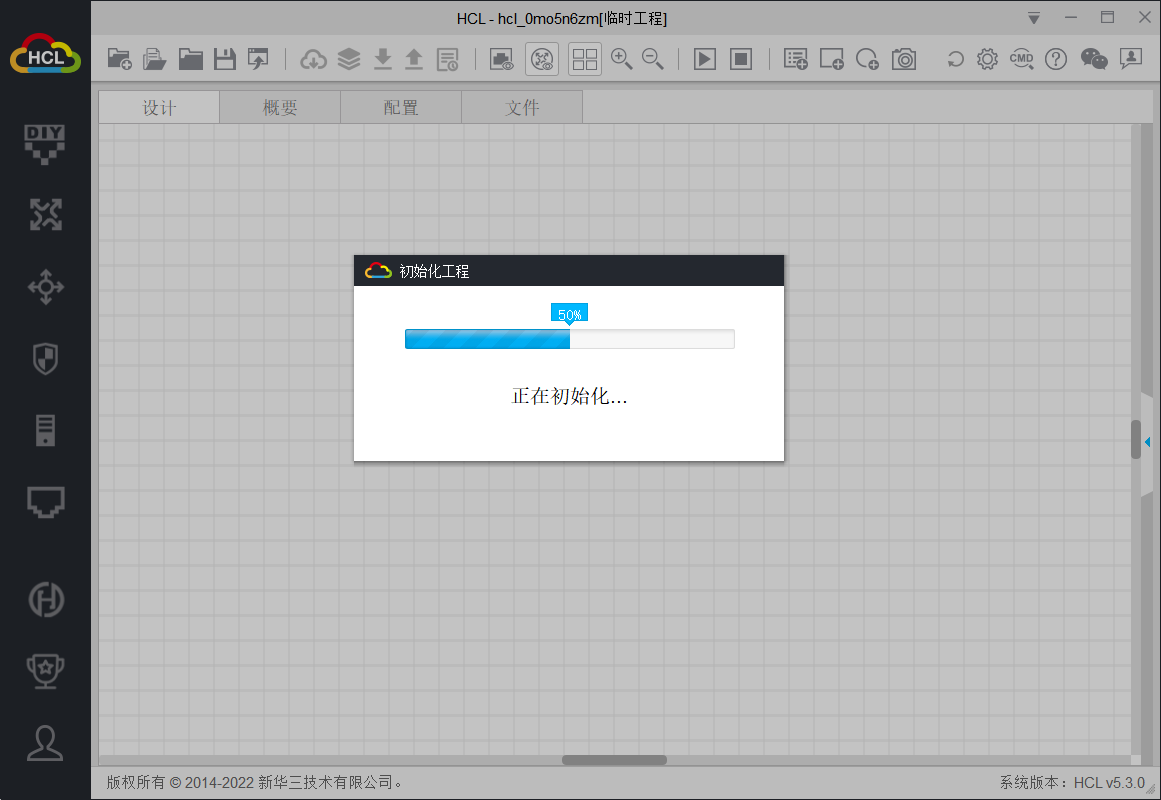Click system version HCL v5.3.0 text
This screenshot has height=800, width=1161.
1072,782
